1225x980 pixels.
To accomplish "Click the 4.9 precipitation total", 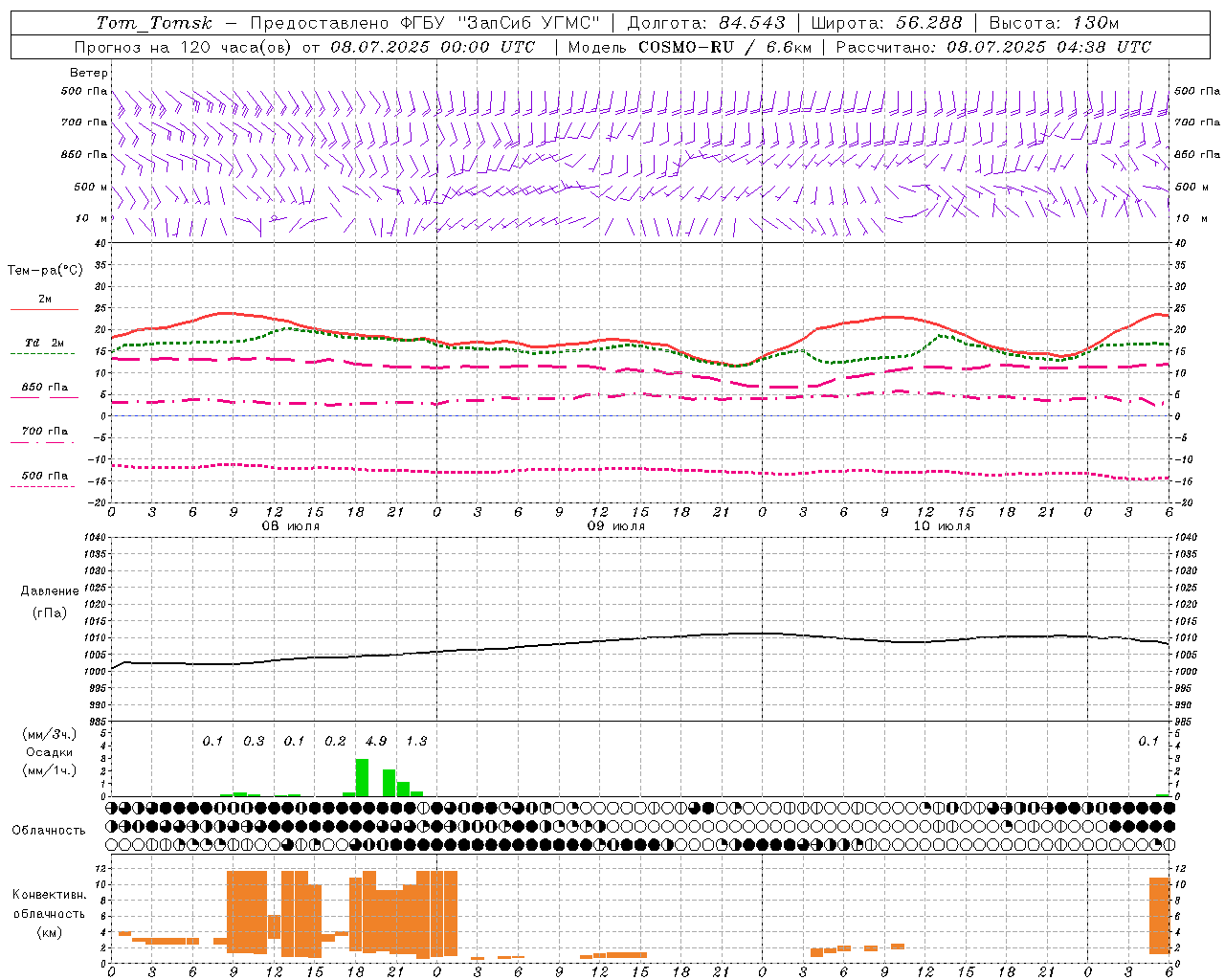I will (x=376, y=742).
